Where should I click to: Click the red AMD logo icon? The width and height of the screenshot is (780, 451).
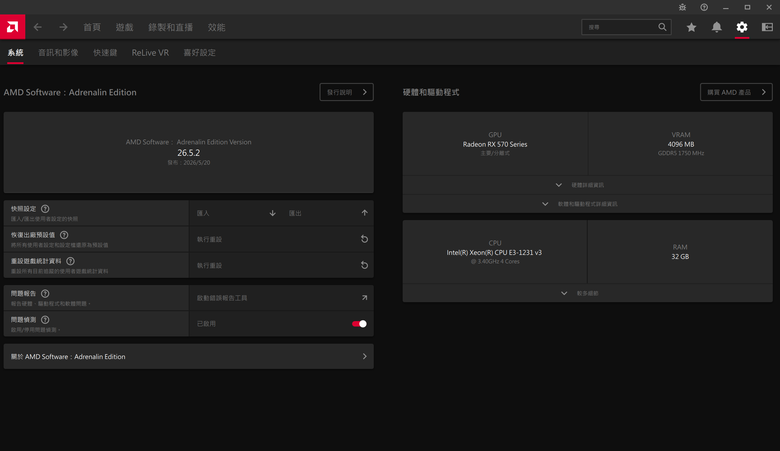pos(12,27)
